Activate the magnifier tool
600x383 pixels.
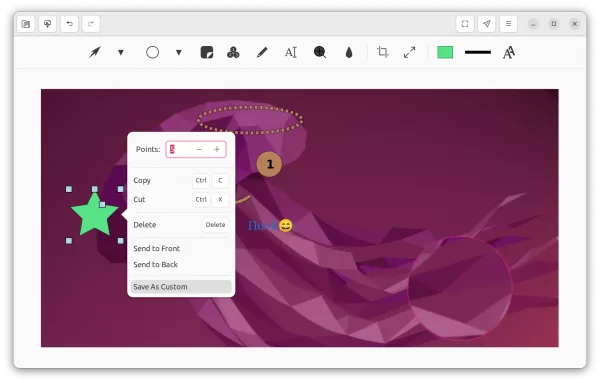(320, 52)
